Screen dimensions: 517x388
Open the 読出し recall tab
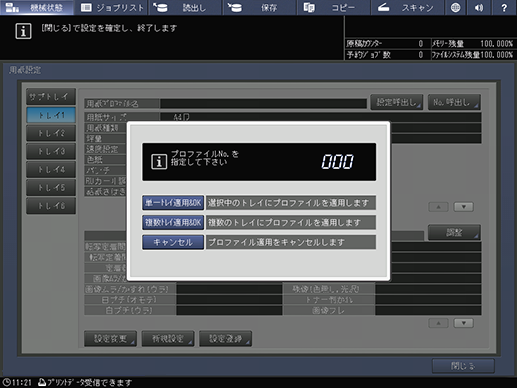pos(185,7)
